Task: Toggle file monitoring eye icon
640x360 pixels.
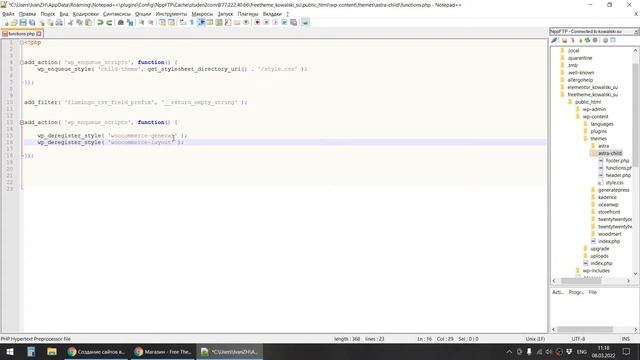Action: 246,22
